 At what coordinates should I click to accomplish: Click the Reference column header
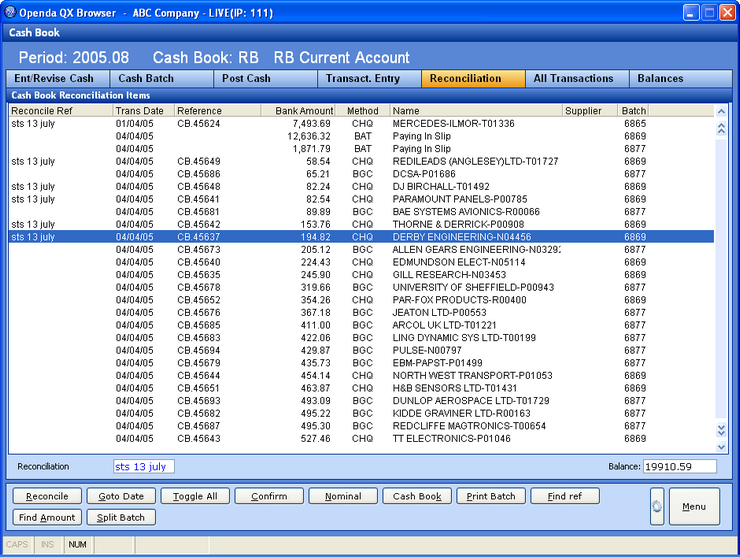[218, 110]
